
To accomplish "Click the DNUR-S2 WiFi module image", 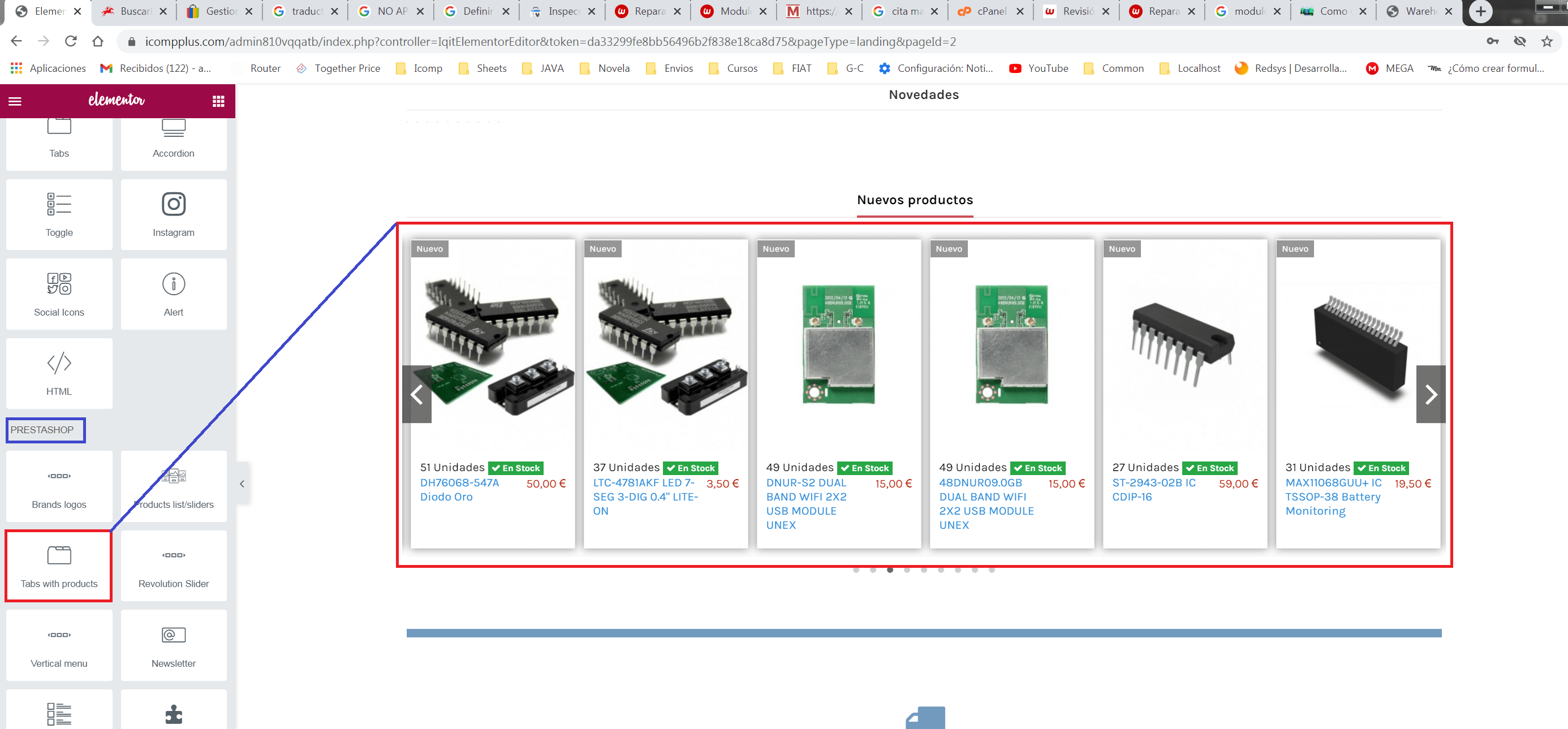I will coord(839,344).
